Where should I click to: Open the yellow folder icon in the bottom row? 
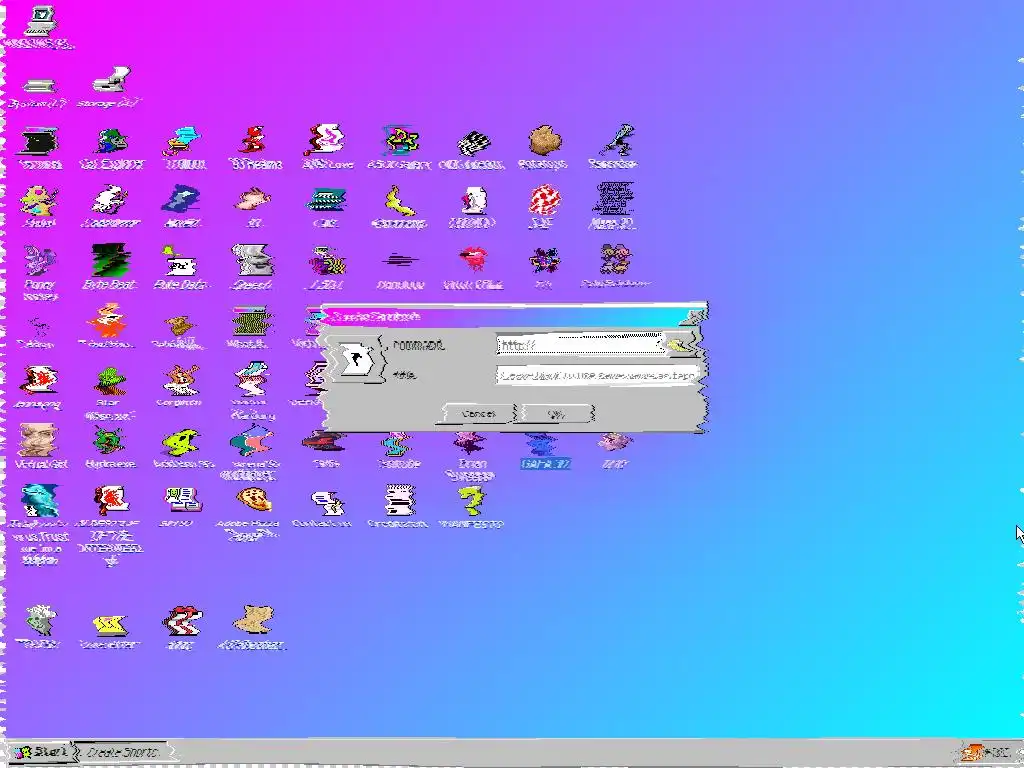[x=110, y=626]
